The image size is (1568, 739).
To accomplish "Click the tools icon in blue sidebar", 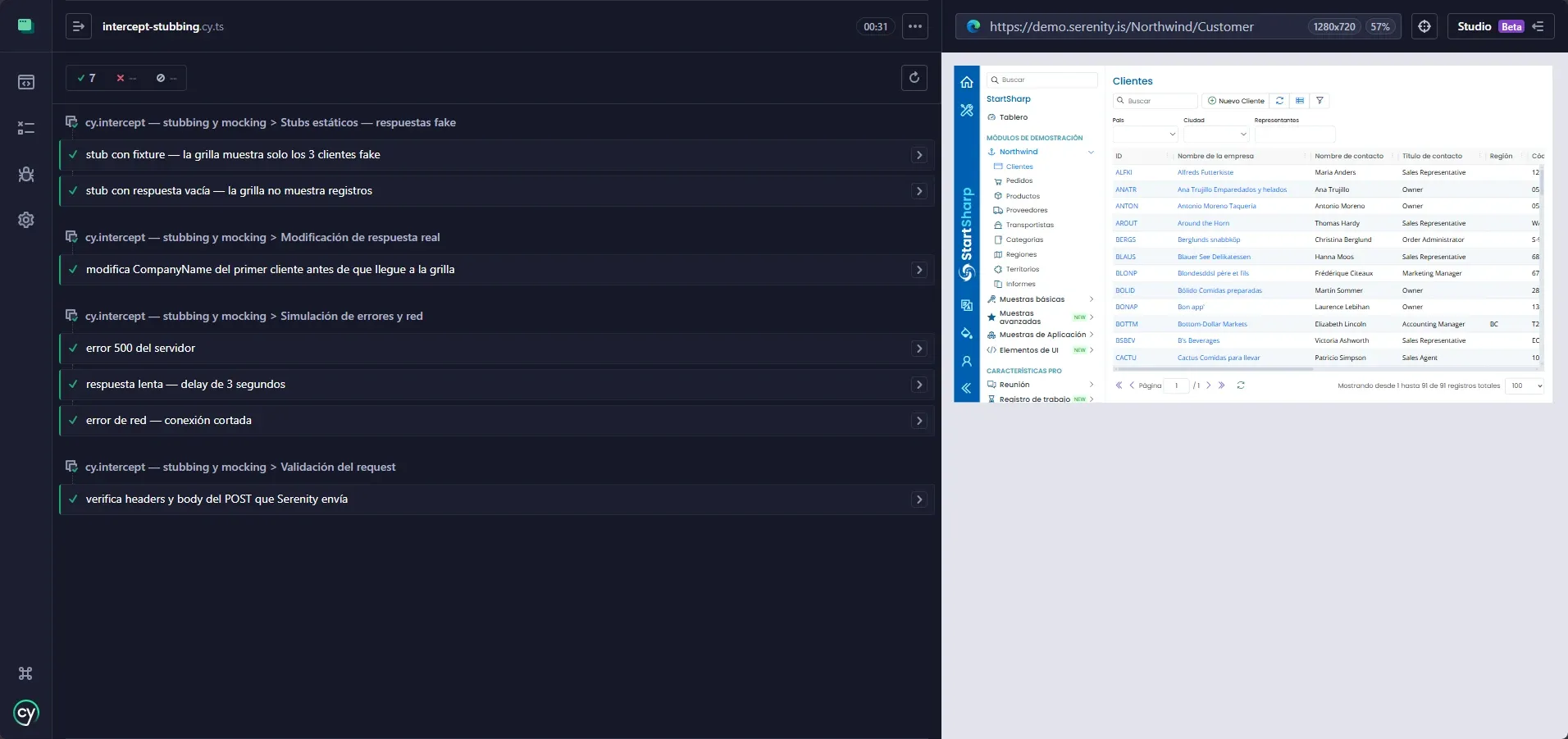I will 967,110.
